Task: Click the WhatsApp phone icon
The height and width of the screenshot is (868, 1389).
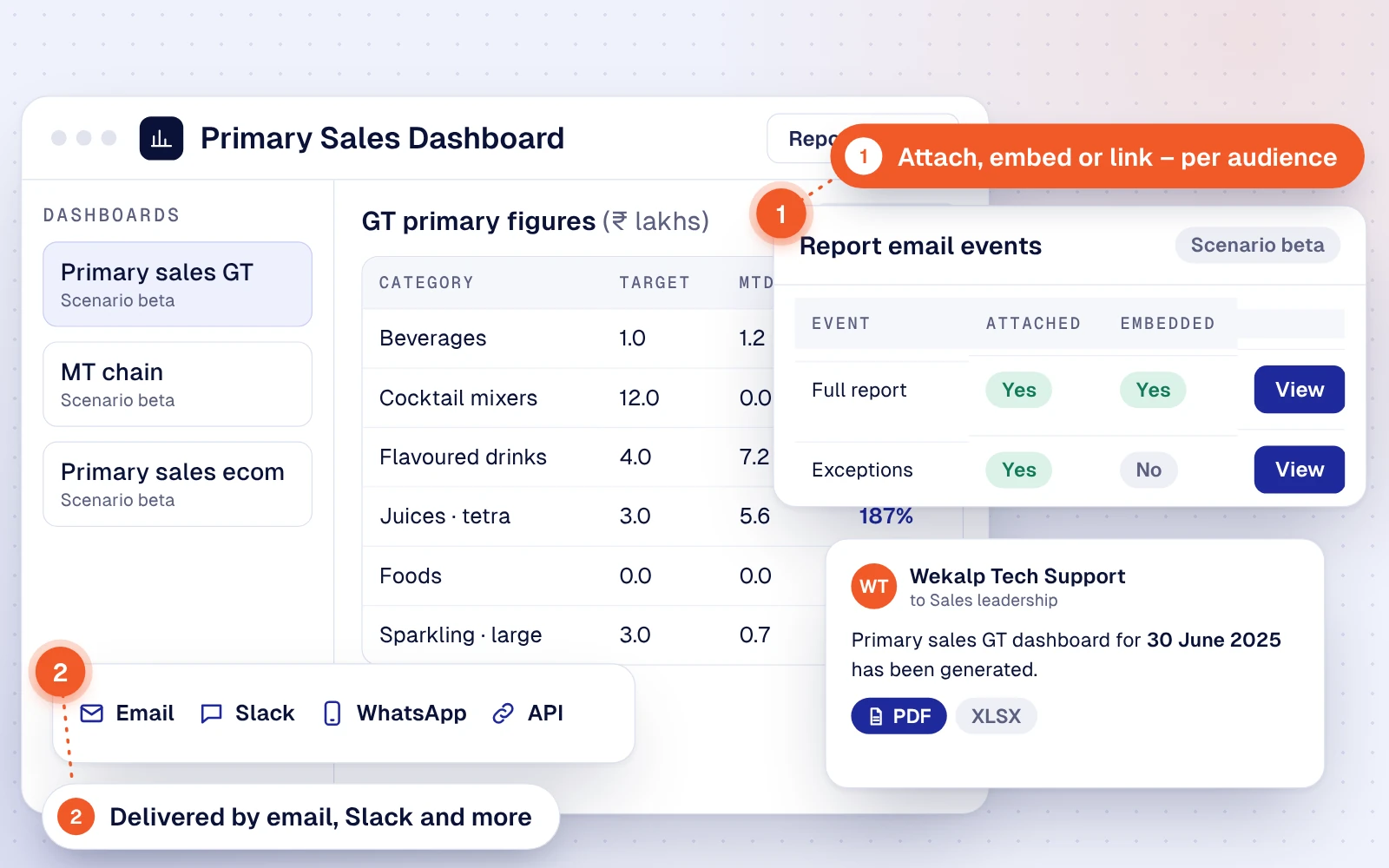Action: click(332, 713)
